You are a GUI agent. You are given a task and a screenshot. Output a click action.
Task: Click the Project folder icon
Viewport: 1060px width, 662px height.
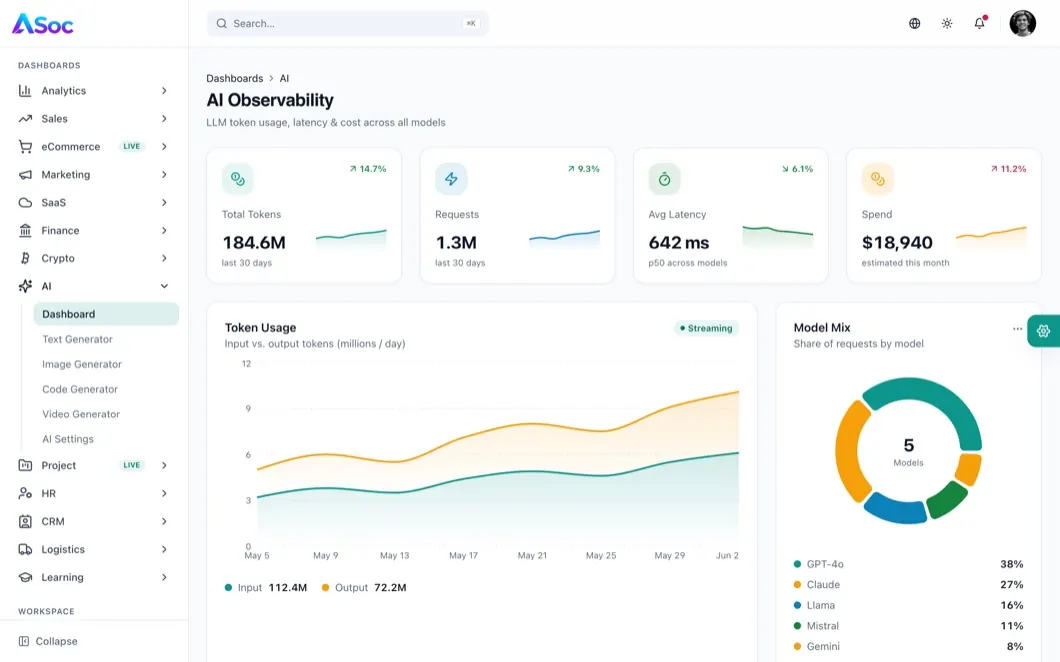pos(25,465)
